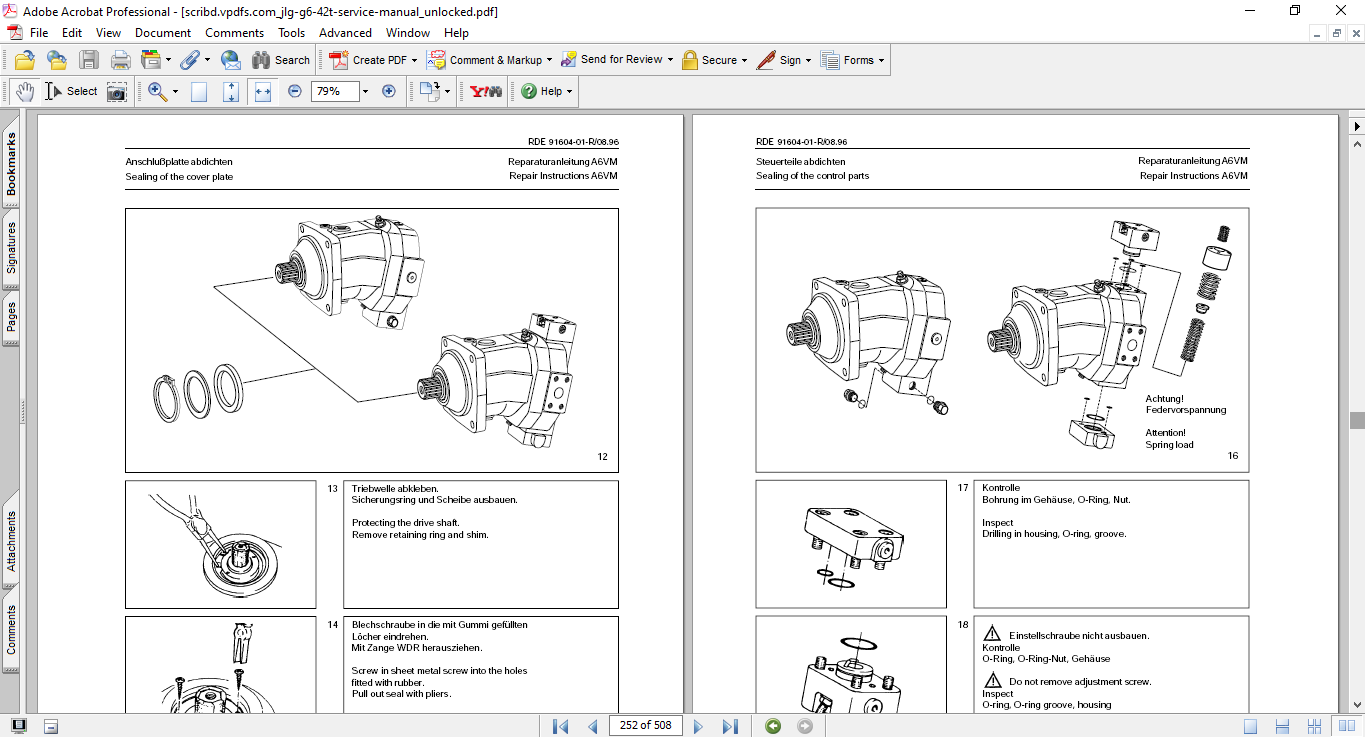Go to the first page

[560, 726]
